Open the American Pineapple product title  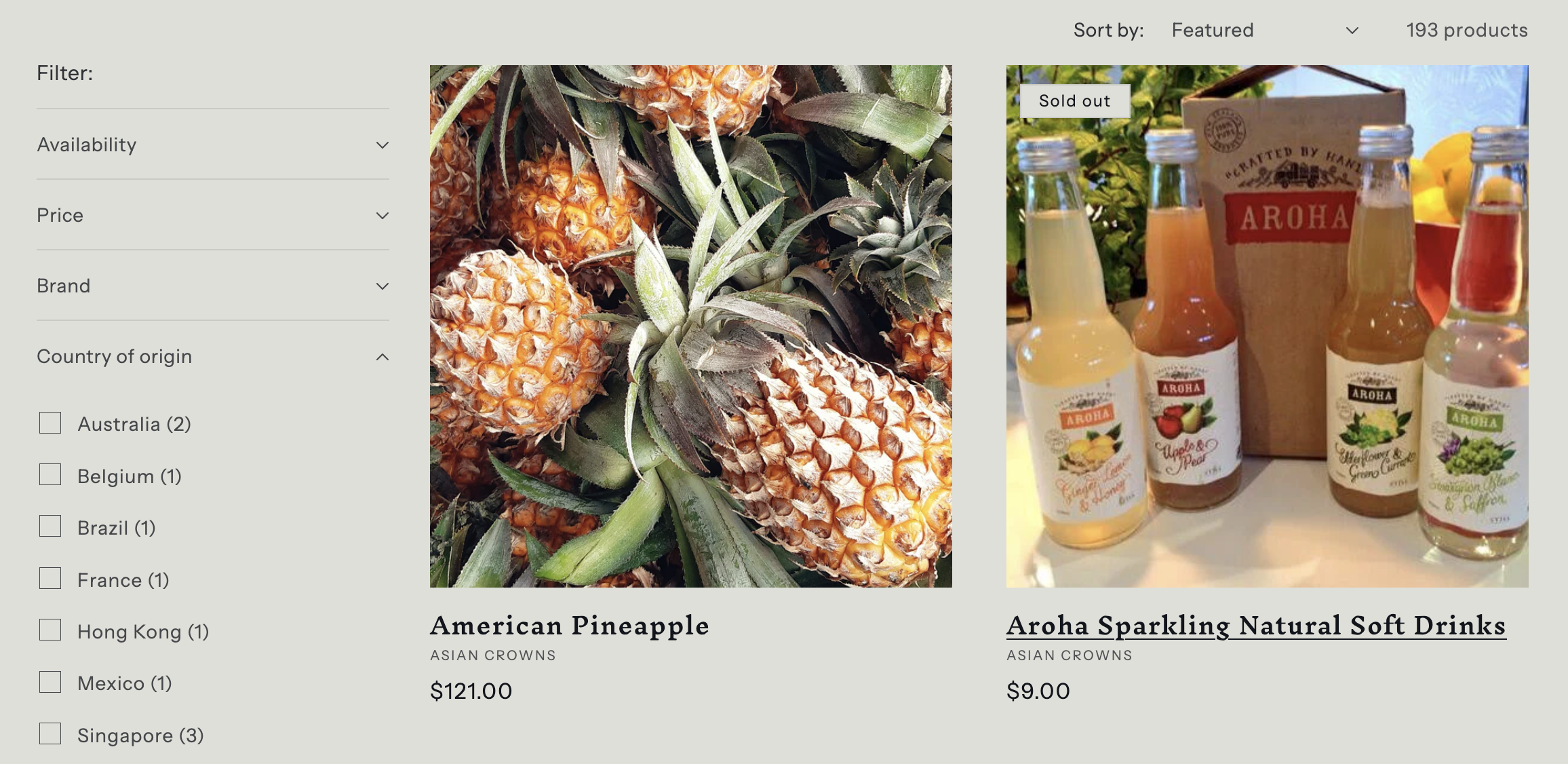click(570, 626)
